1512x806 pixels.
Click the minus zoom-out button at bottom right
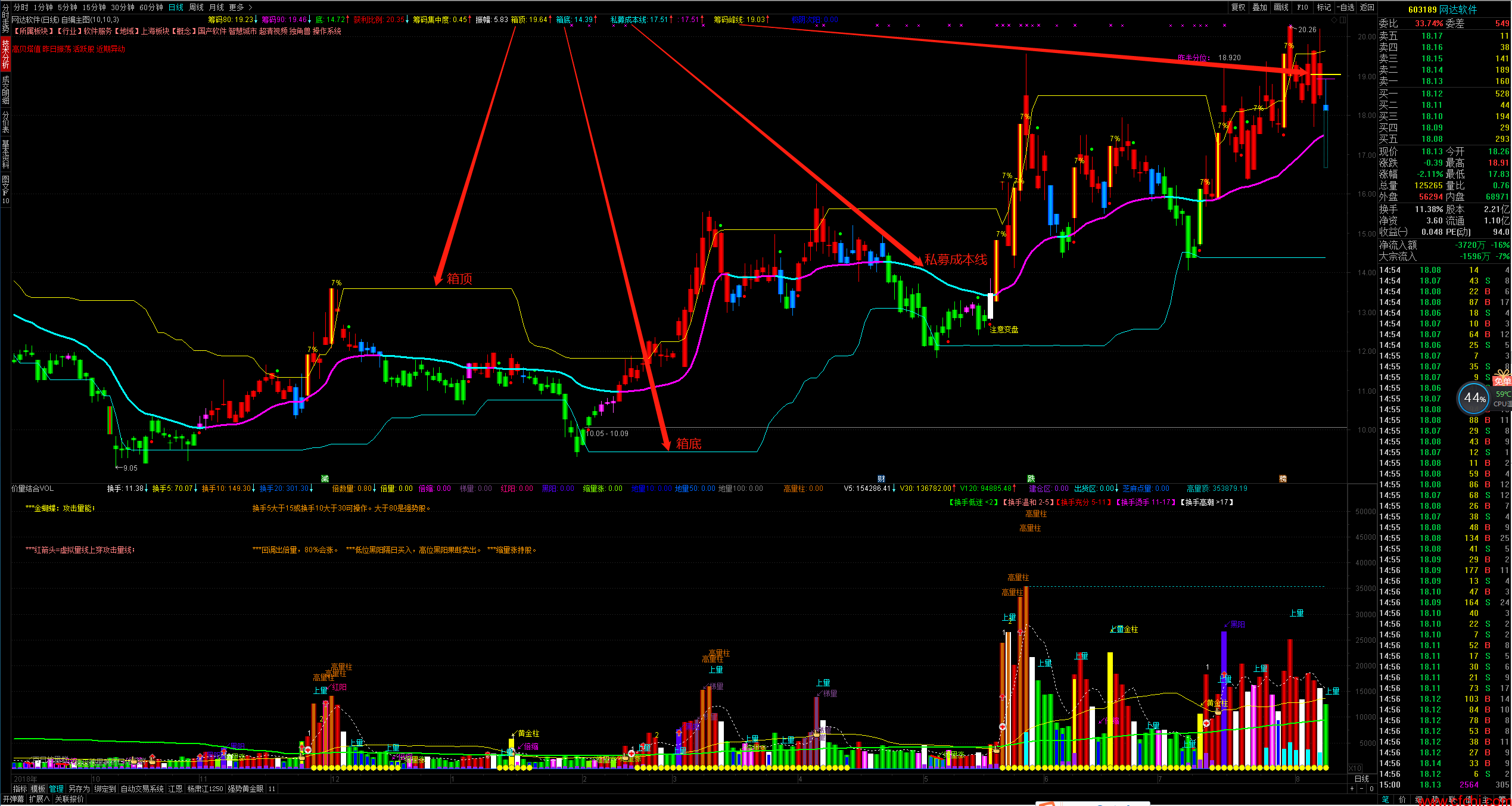coord(1361,789)
